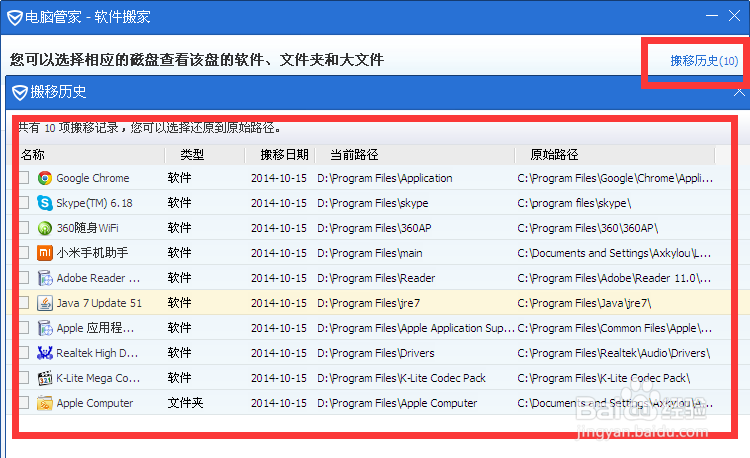Select the Apple Computer name text
750x458 pixels.
95,403
